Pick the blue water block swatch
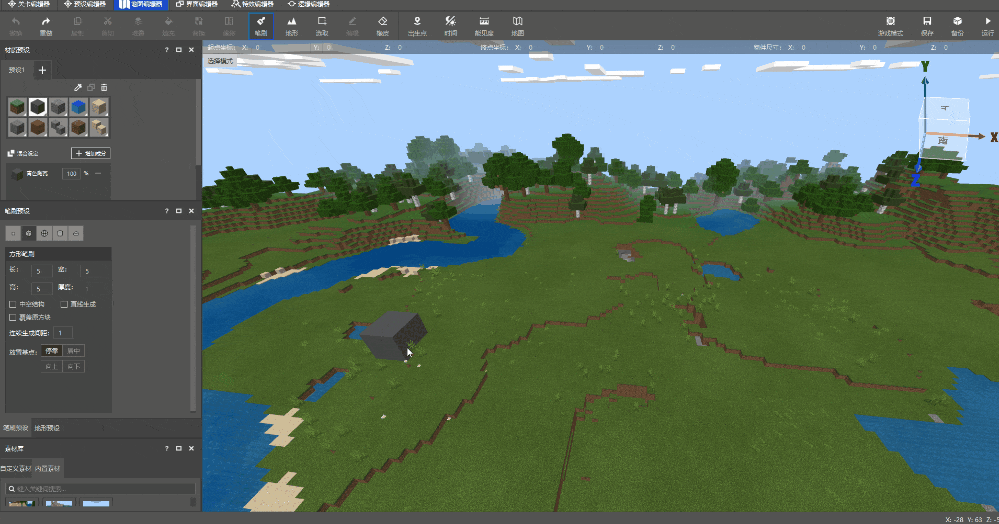Image resolution: width=999 pixels, height=524 pixels. tap(79, 107)
